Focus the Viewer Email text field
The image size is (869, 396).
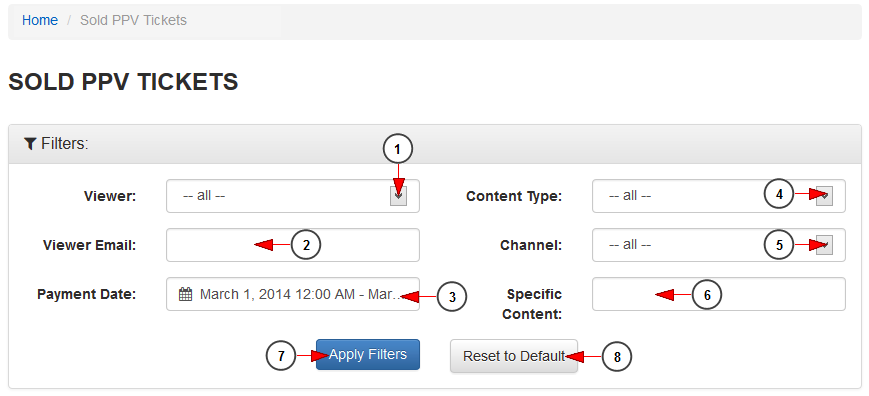pos(293,245)
